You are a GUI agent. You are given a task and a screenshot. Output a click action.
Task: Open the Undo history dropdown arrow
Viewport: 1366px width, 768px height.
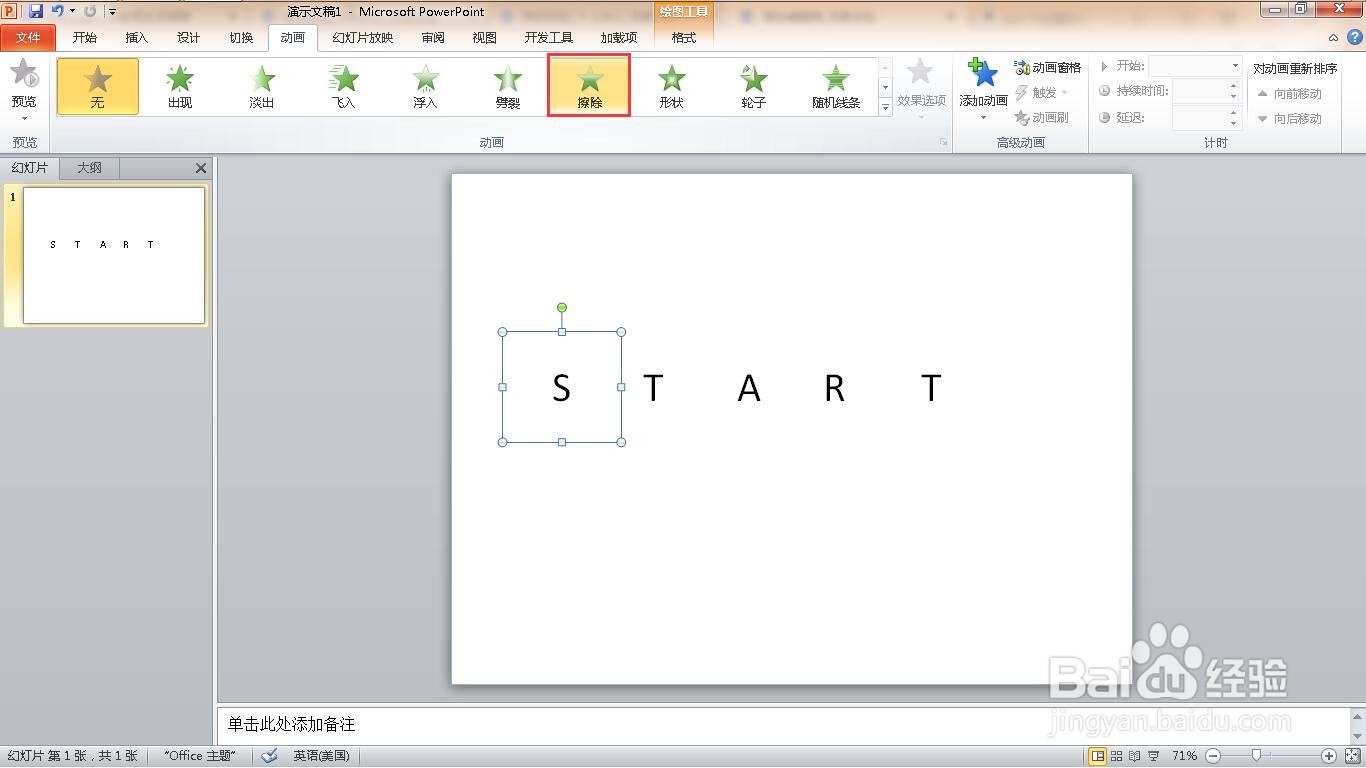[x=72, y=11]
